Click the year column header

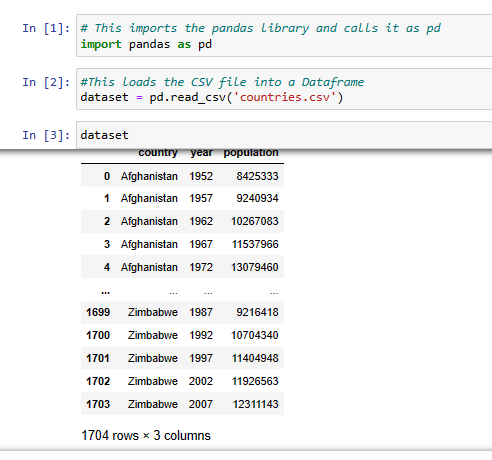tap(201, 153)
